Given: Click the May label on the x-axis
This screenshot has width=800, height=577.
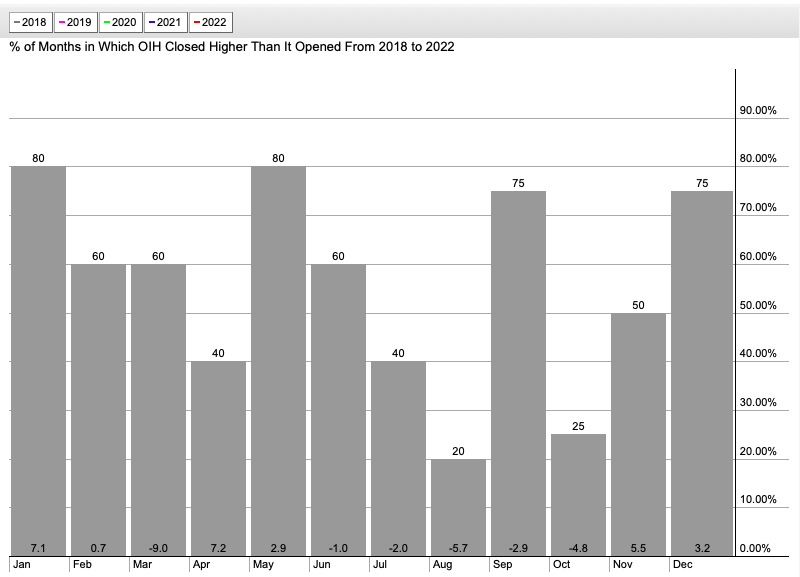Looking at the screenshot, I should [x=263, y=564].
